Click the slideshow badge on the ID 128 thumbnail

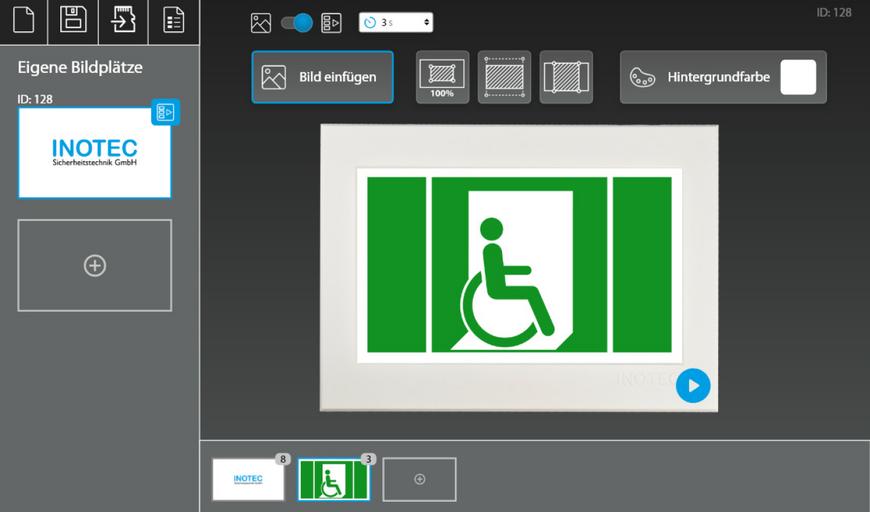pos(165,112)
